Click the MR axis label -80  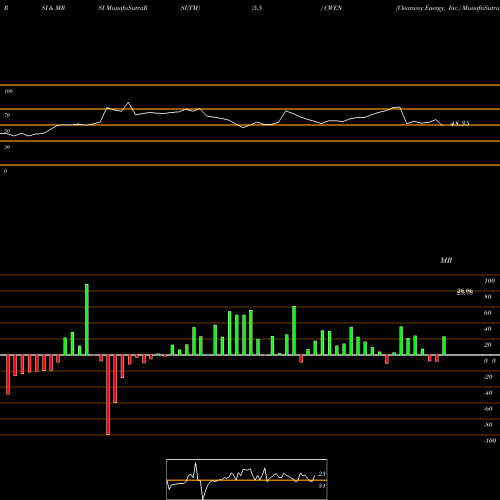488,425
